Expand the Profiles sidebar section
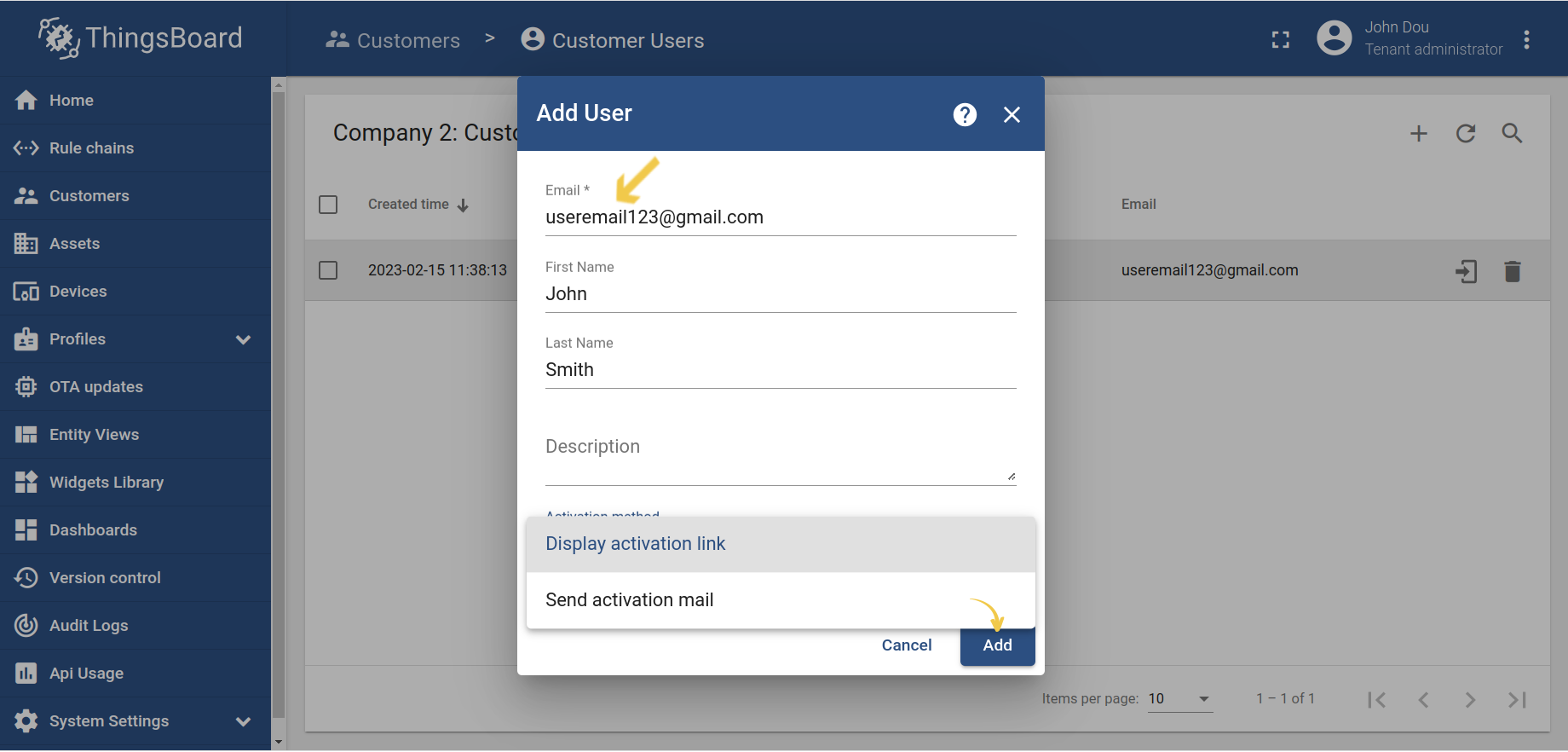Image resolution: width=1568 pixels, height=752 pixels. pyautogui.click(x=243, y=339)
